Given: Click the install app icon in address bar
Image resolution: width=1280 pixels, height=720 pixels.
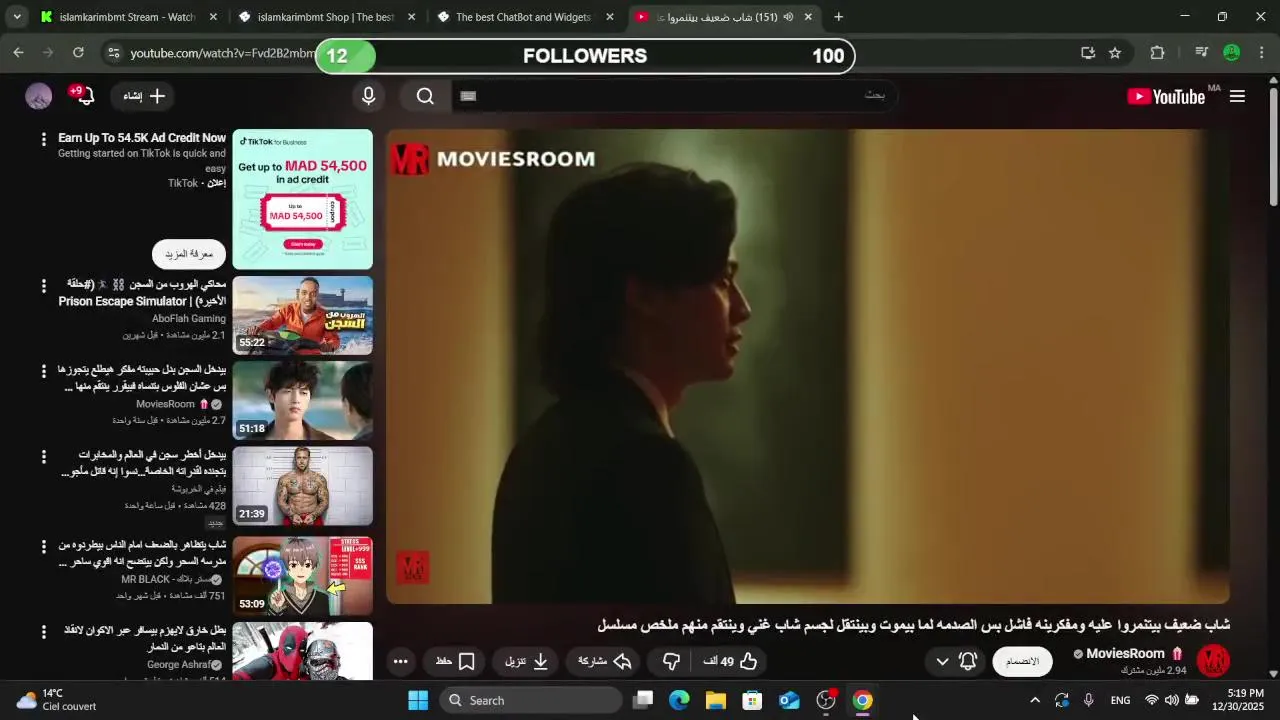Looking at the screenshot, I should click(1088, 53).
